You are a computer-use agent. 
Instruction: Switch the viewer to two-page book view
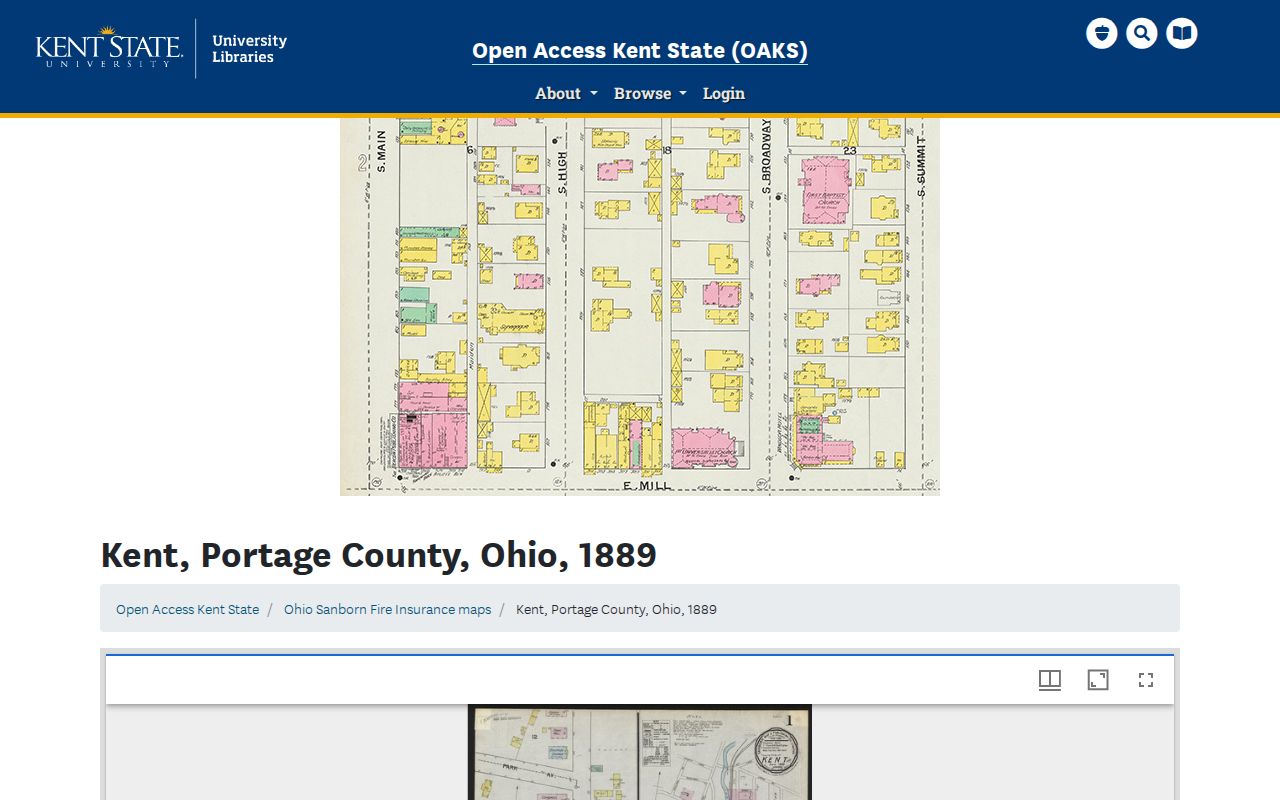(x=1050, y=680)
